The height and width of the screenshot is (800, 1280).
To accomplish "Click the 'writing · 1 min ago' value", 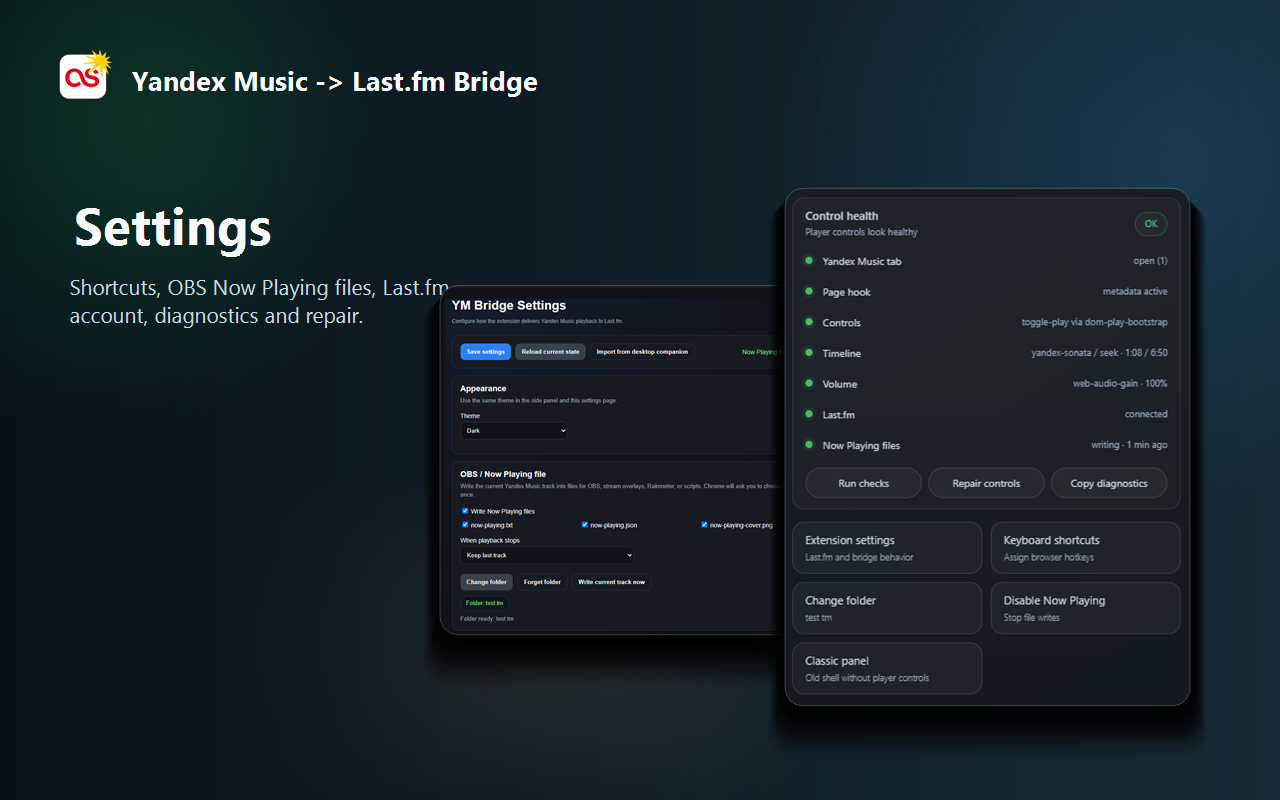I will click(1129, 445).
